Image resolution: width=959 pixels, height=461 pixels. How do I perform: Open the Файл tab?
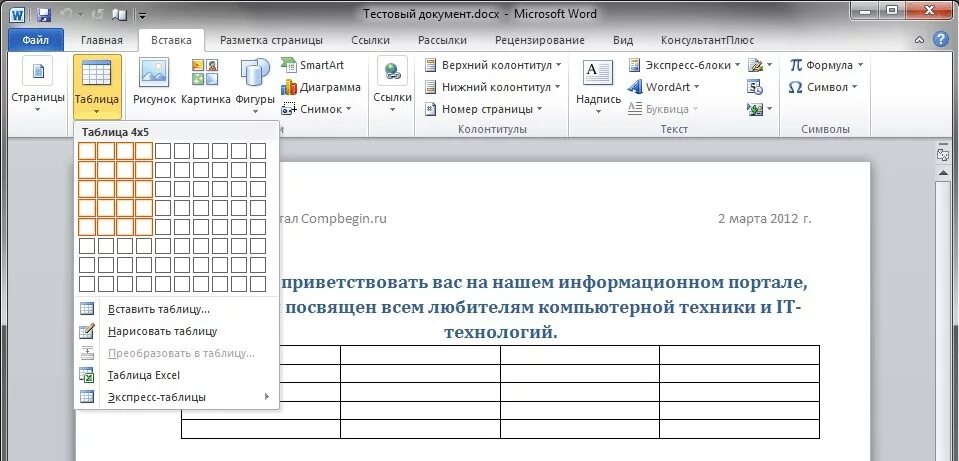coord(36,40)
